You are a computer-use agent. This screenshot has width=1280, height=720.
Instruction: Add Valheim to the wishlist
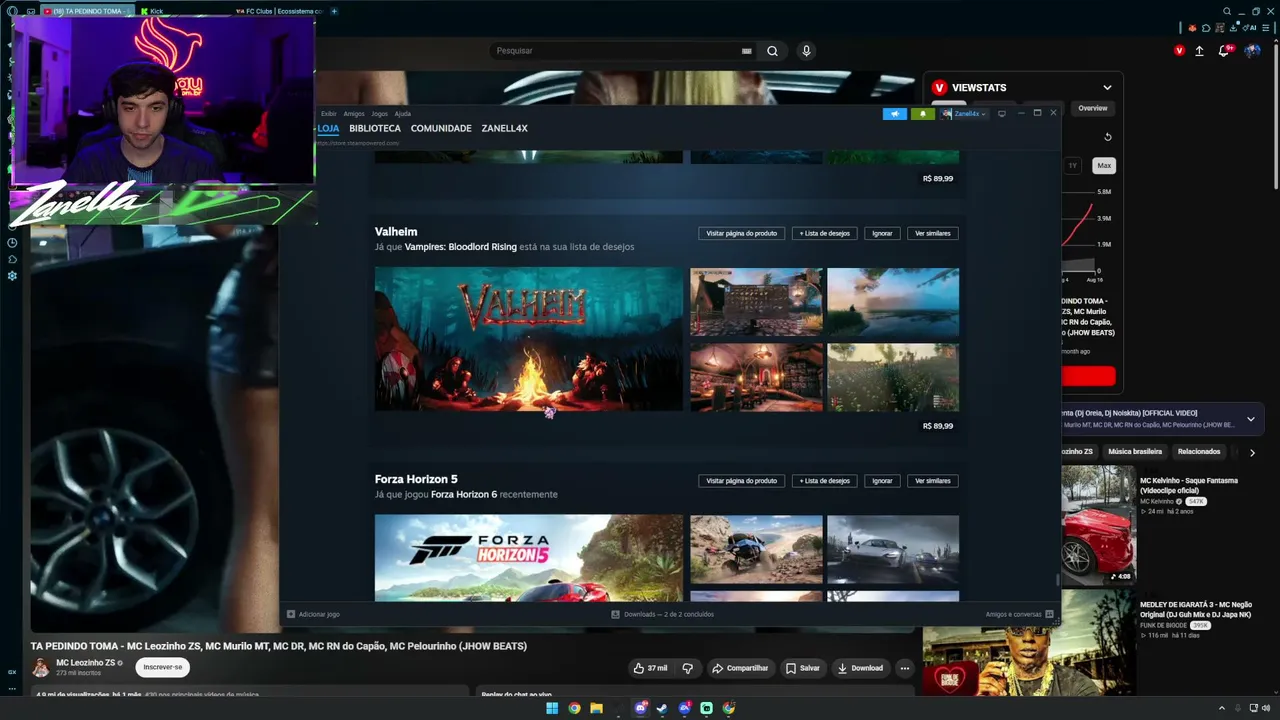[x=825, y=234]
